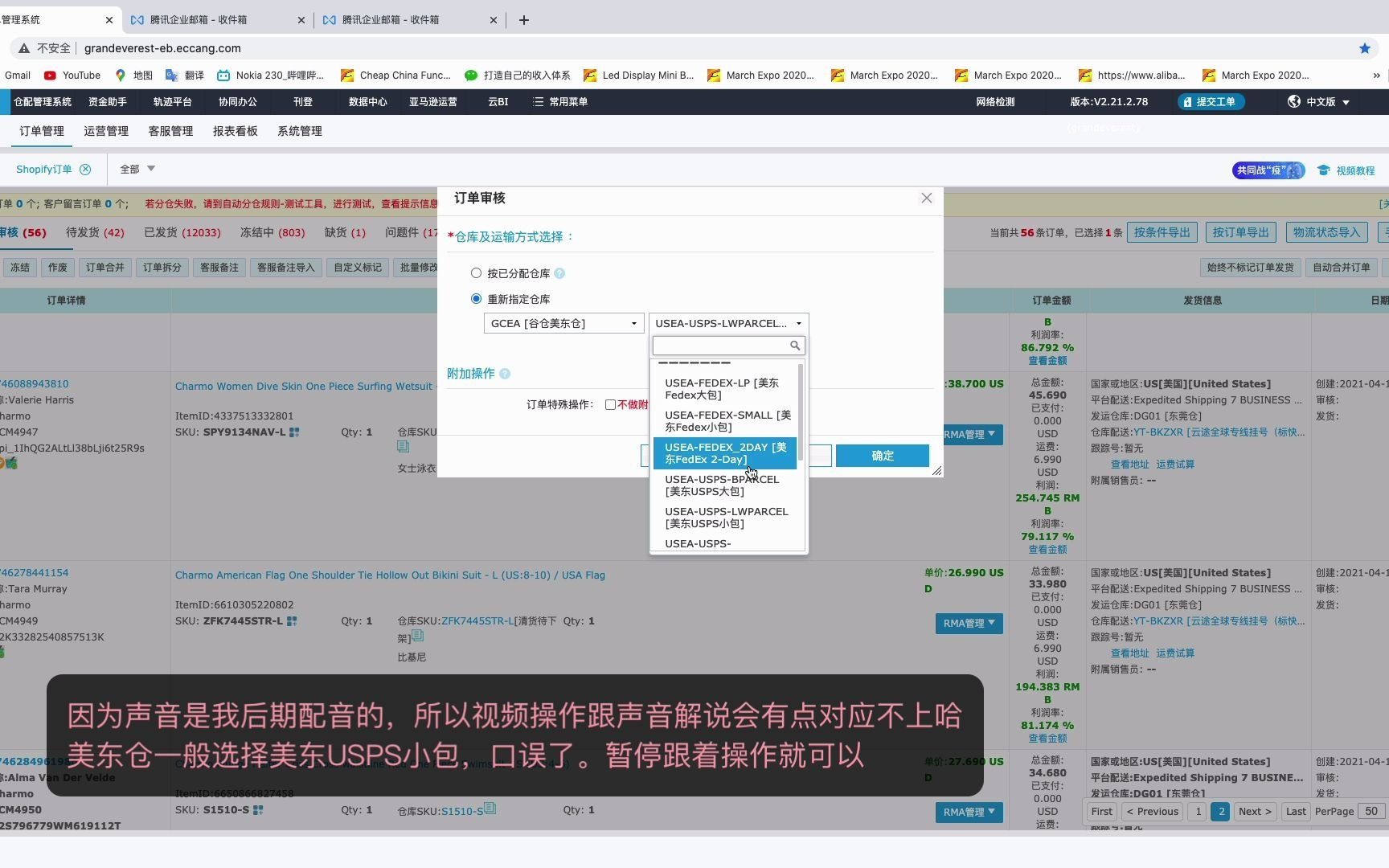Open RMA管理 dropdown for Tara Murray order
Image resolution: width=1389 pixels, height=868 pixels.
click(969, 624)
